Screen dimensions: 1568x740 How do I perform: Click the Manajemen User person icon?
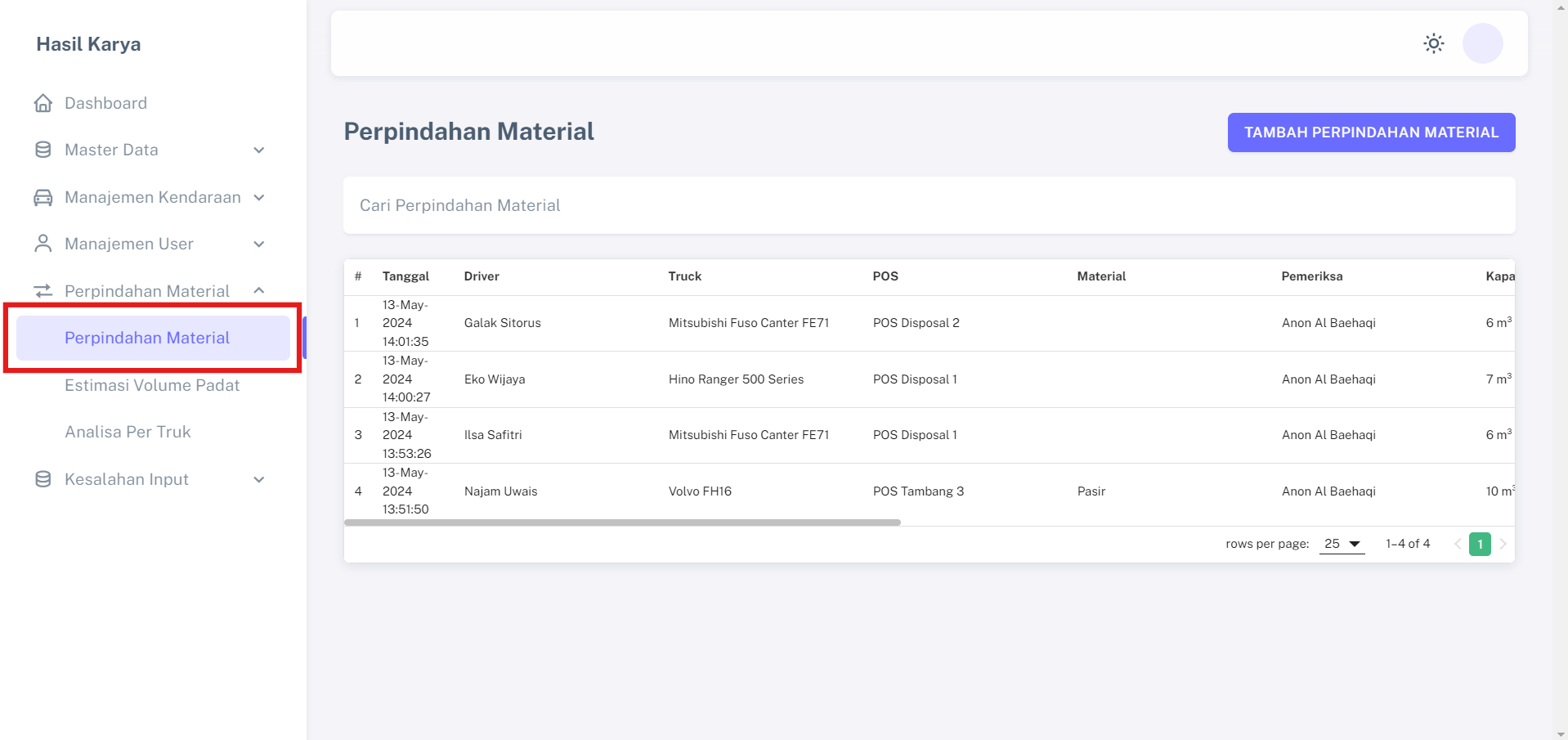pos(43,244)
